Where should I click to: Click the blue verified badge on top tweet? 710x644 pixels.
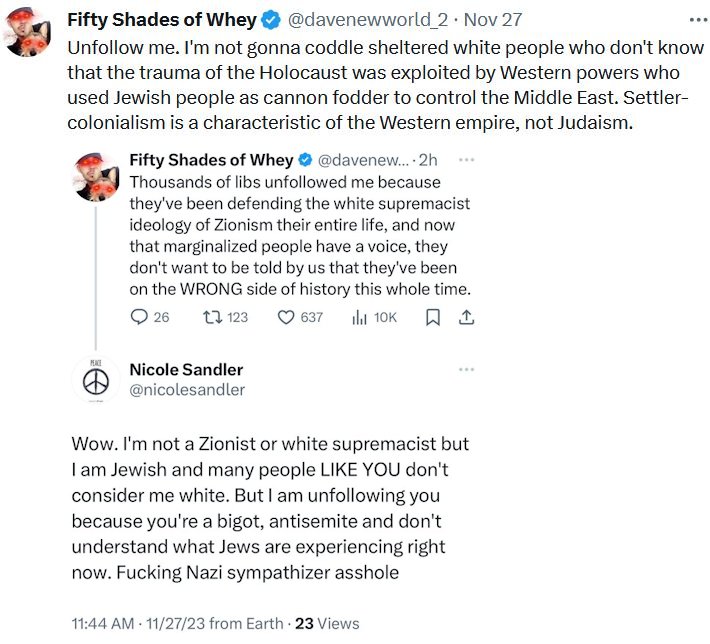point(272,20)
